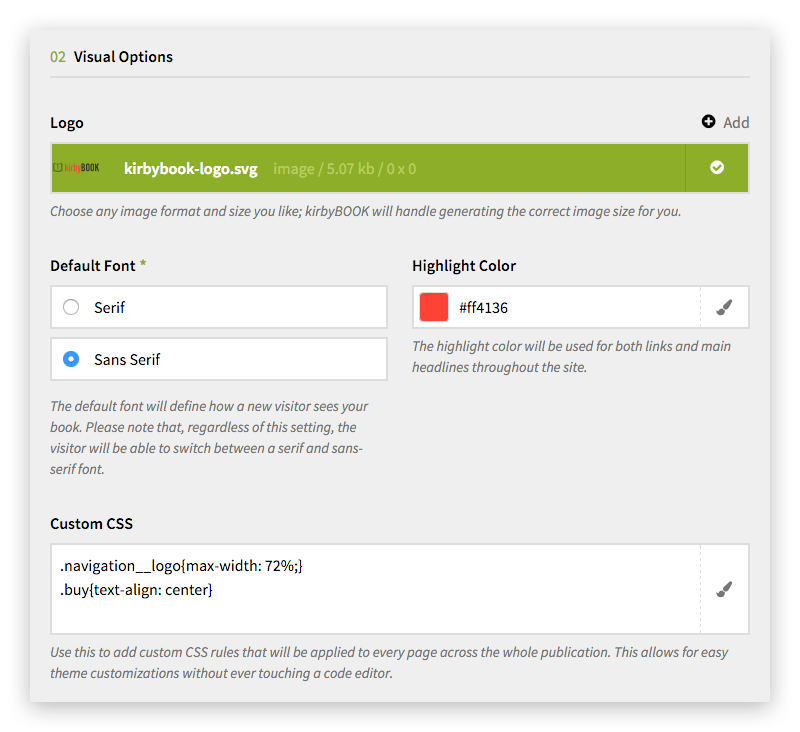Screen dimensions: 800x732
Task: Click the image file info text 5.07 kb
Action: tap(350, 169)
